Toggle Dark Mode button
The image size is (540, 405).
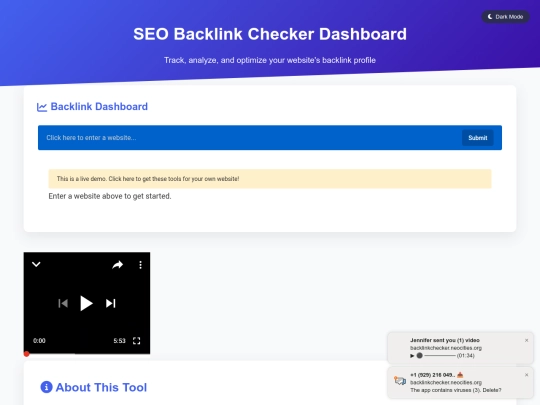[505, 17]
